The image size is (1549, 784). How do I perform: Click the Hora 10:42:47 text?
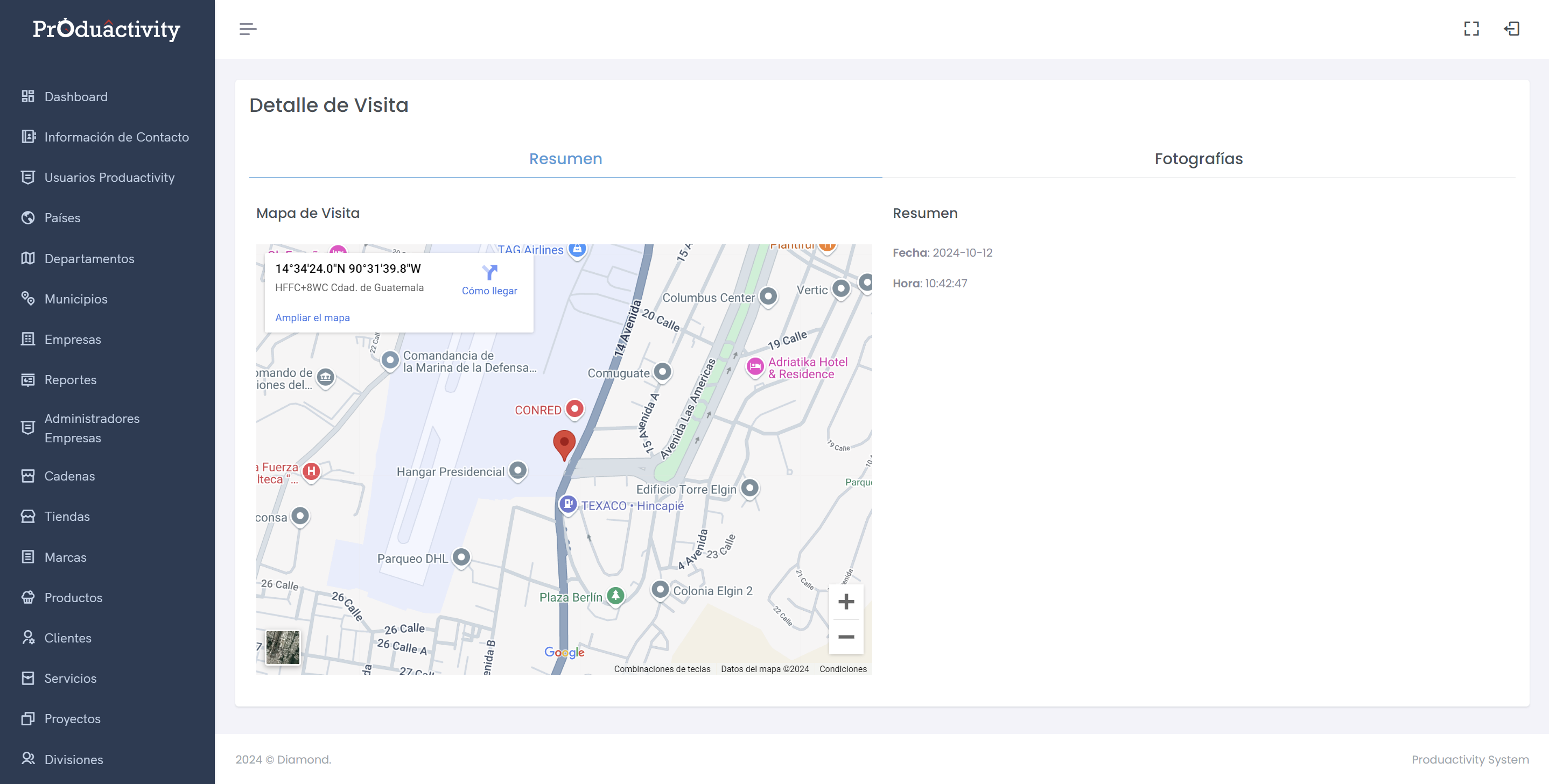[930, 283]
